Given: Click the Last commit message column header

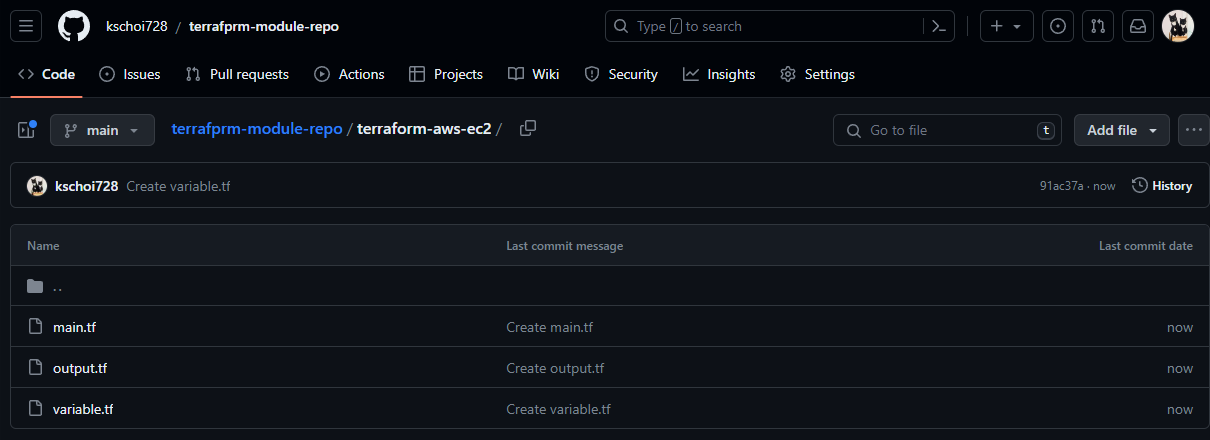Looking at the screenshot, I should click(x=564, y=246).
